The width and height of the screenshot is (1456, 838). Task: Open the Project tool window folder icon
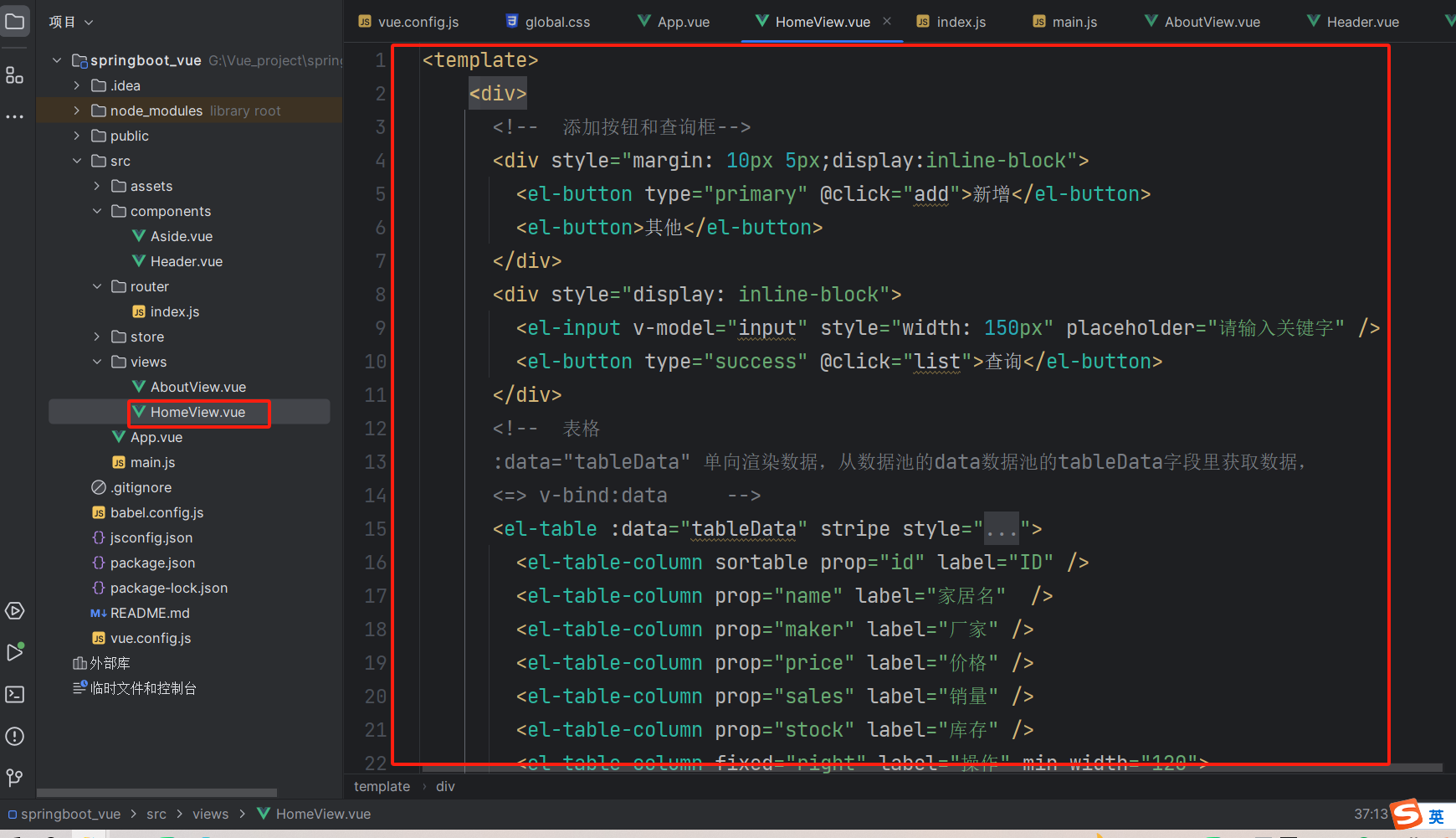[x=15, y=21]
